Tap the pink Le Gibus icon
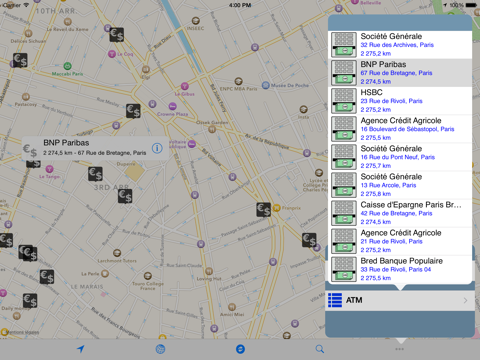 pyautogui.click(x=185, y=86)
